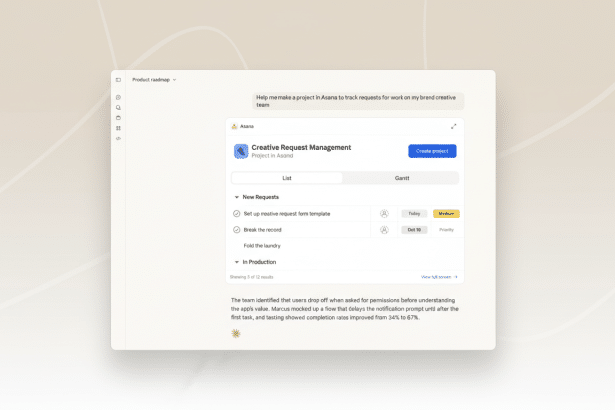Click the Asana logo icon in card header
Screen dimensions: 615x410
pos(234,126)
